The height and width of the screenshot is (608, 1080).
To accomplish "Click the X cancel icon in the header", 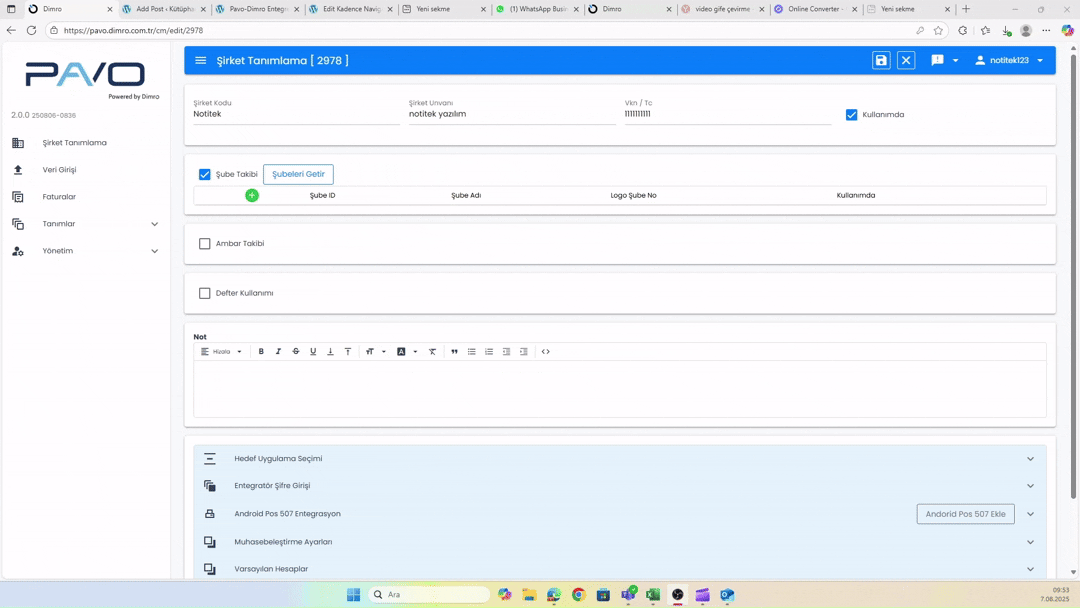I will [x=906, y=61].
